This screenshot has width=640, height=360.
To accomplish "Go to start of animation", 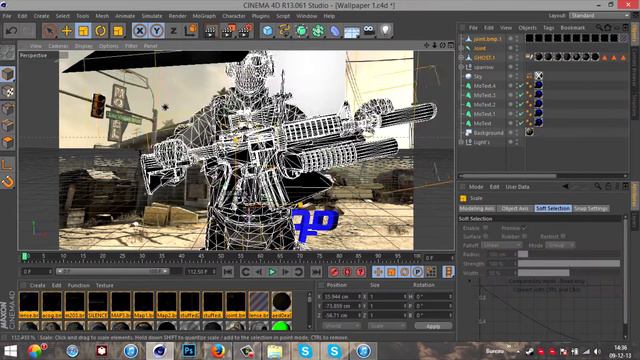I will point(228,272).
